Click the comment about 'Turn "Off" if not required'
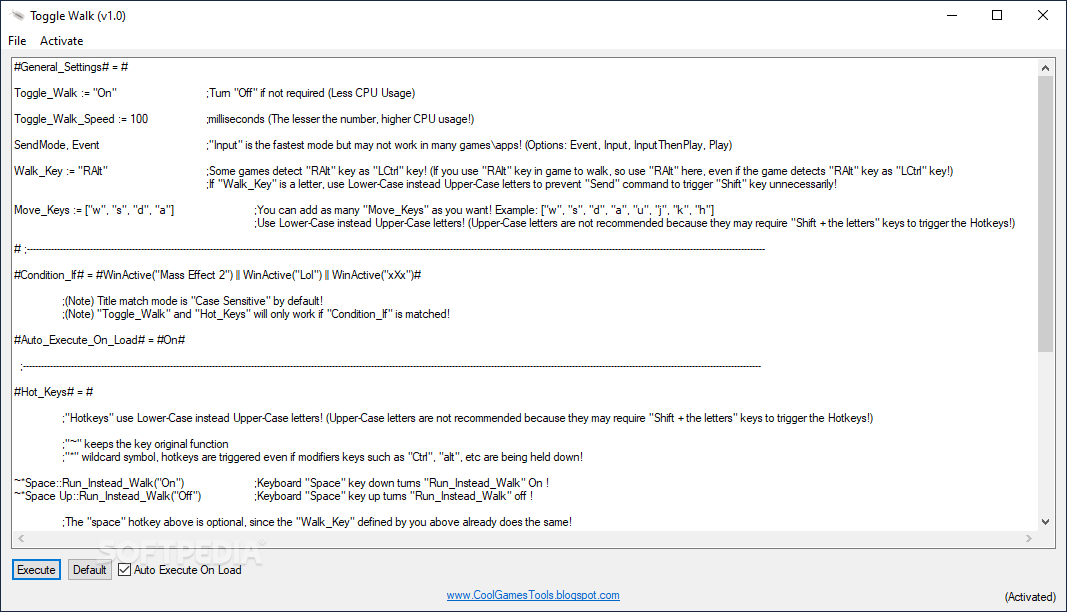Image resolution: width=1067 pixels, height=612 pixels. click(x=311, y=93)
